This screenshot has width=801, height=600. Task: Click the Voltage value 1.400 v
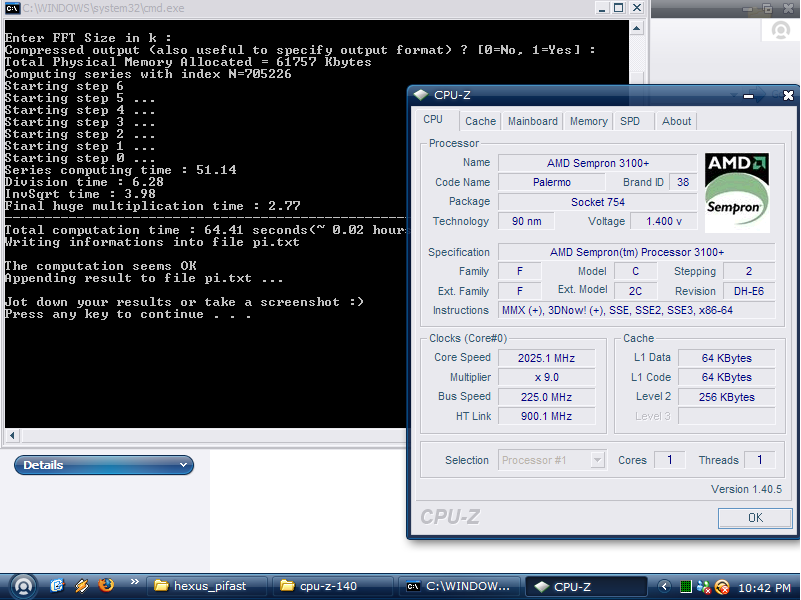(x=664, y=221)
